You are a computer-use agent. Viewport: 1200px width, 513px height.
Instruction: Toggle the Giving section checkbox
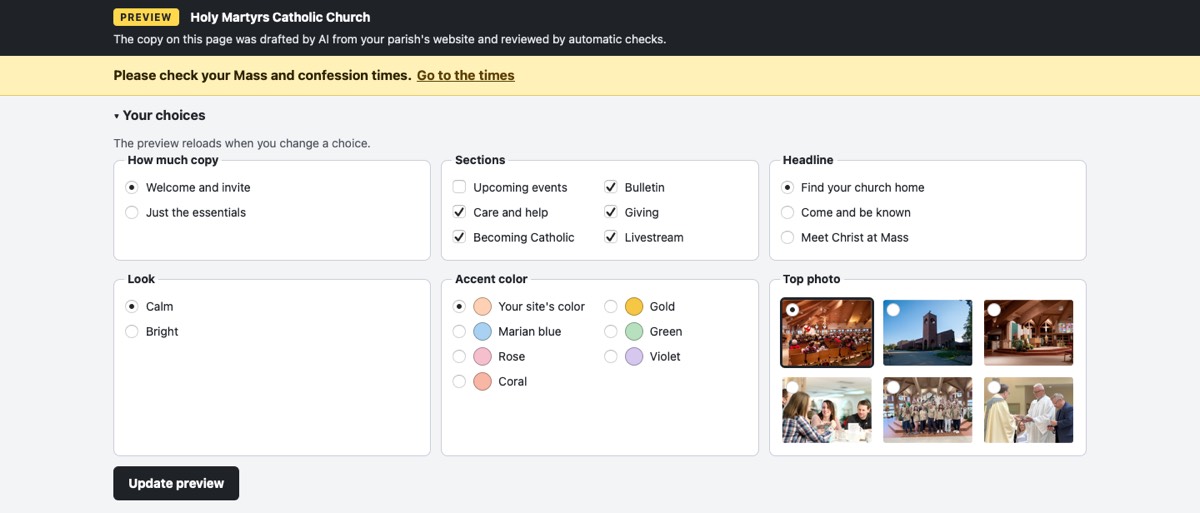point(610,212)
